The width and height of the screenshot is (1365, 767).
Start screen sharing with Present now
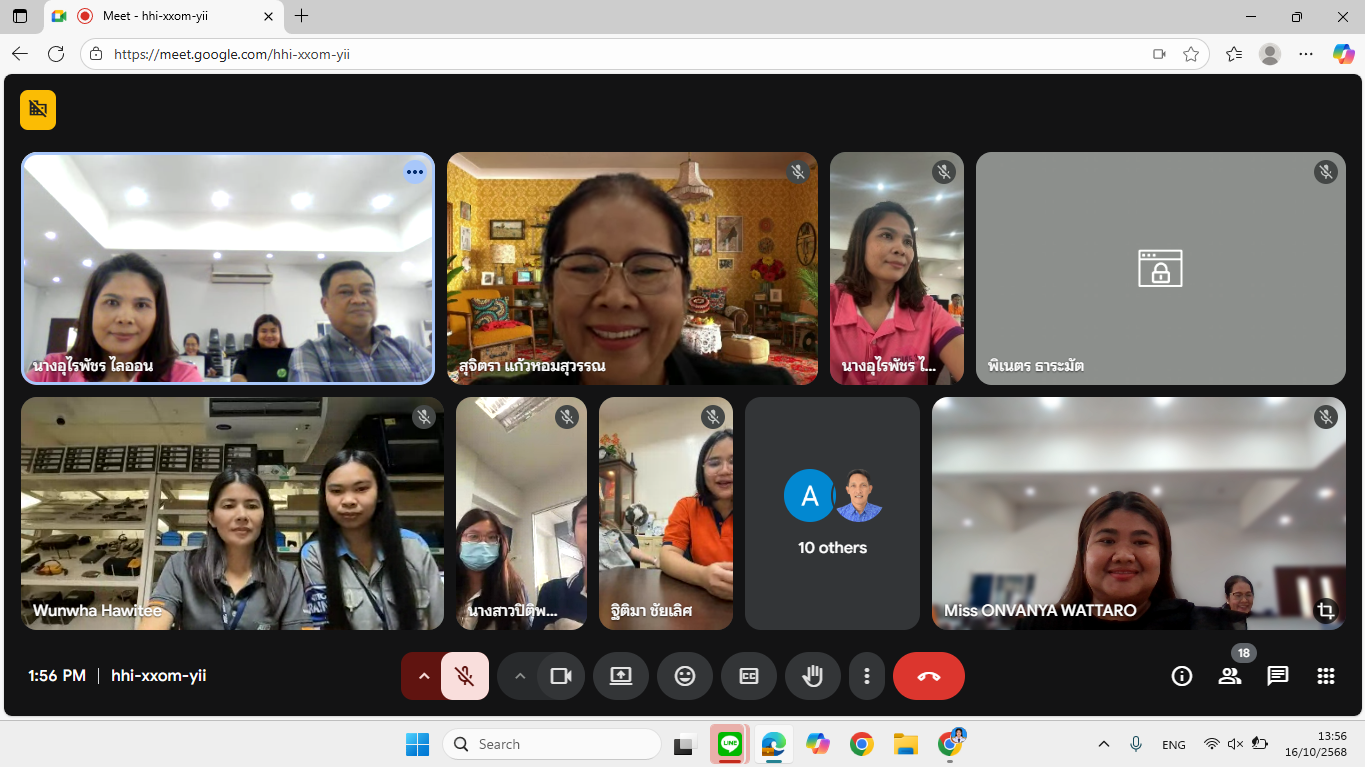620,676
